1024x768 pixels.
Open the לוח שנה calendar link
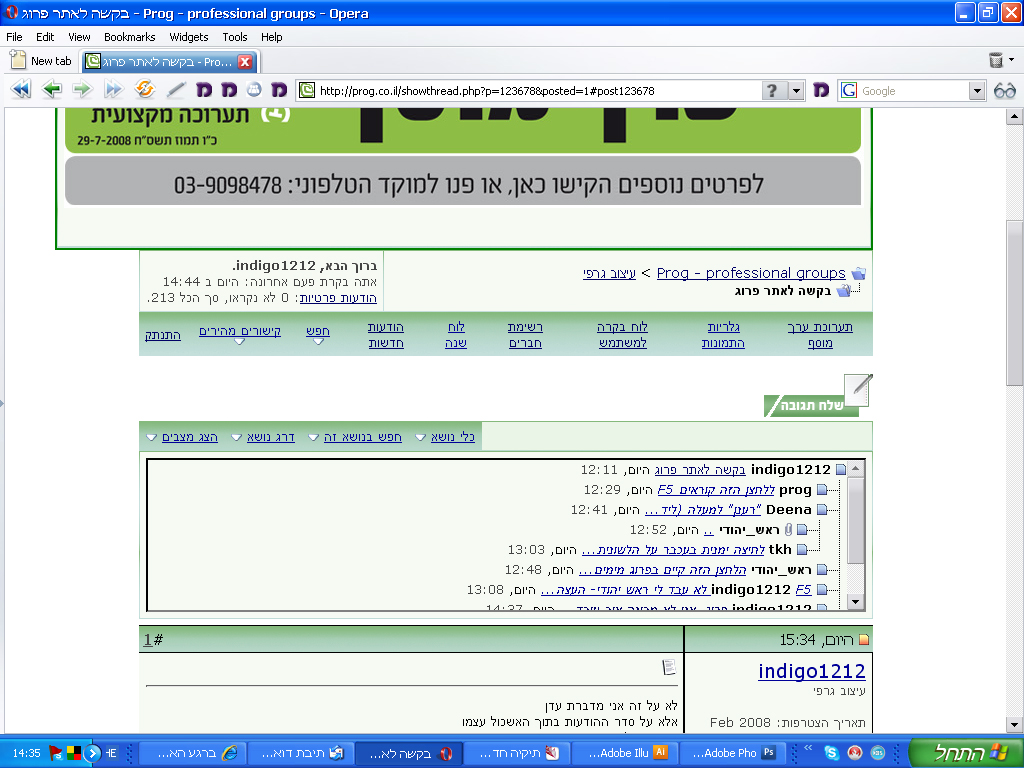pos(456,335)
